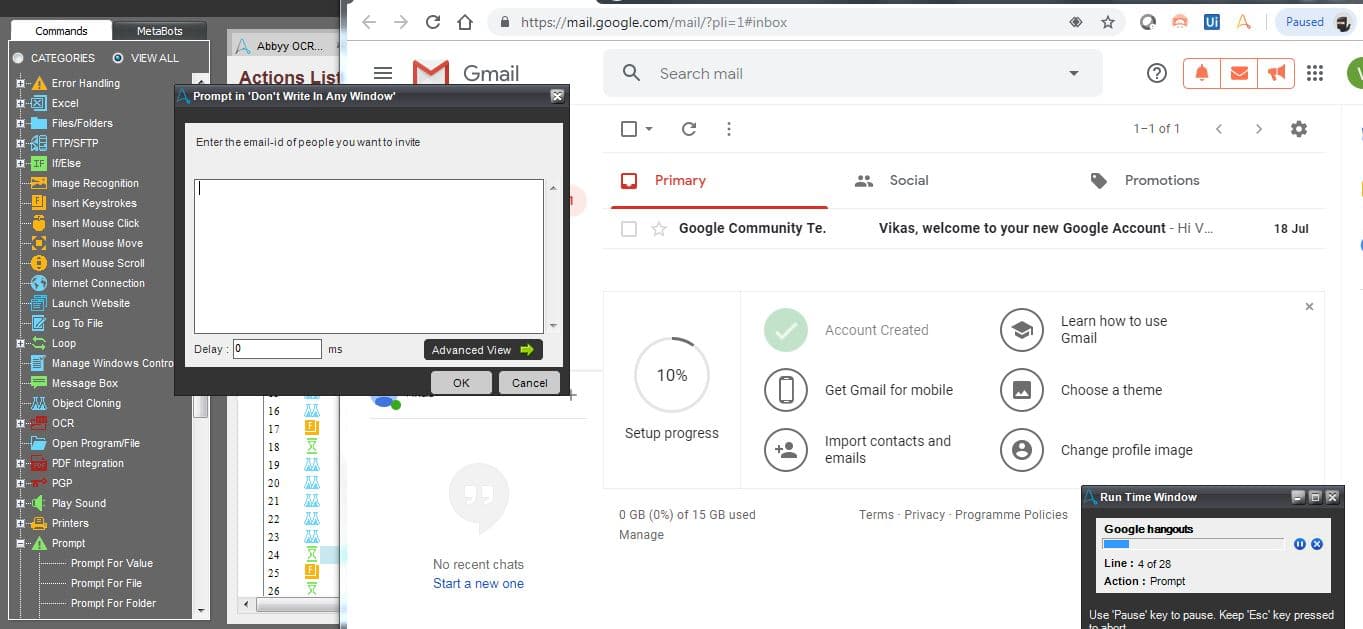
Task: Reload the Chrome page
Action: [x=433, y=22]
